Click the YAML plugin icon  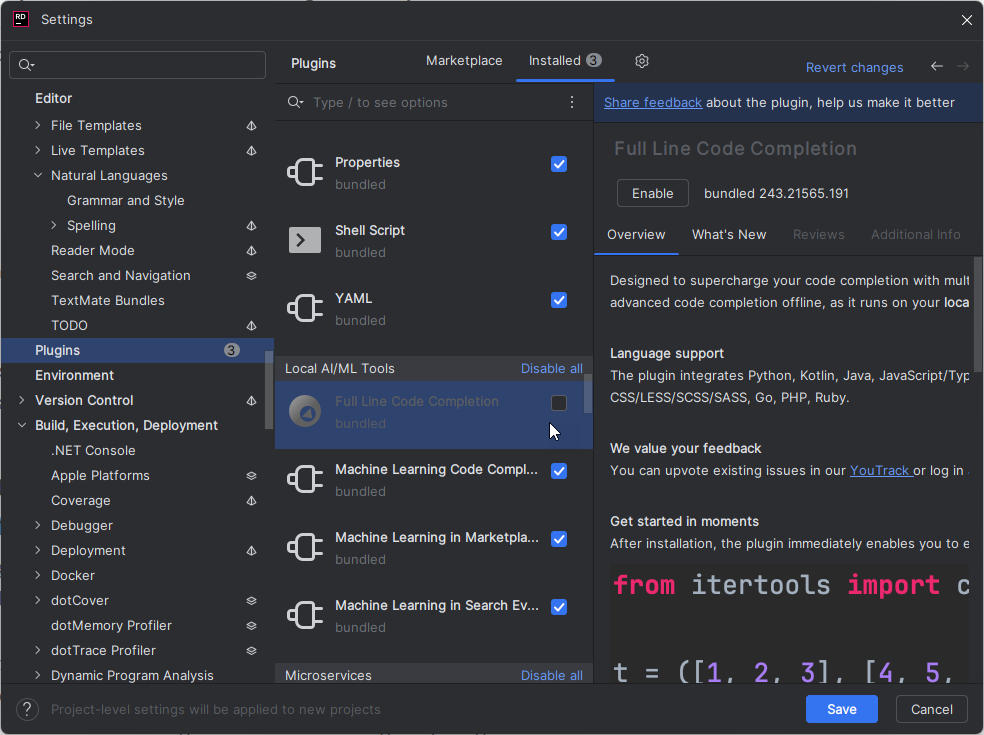tap(305, 308)
